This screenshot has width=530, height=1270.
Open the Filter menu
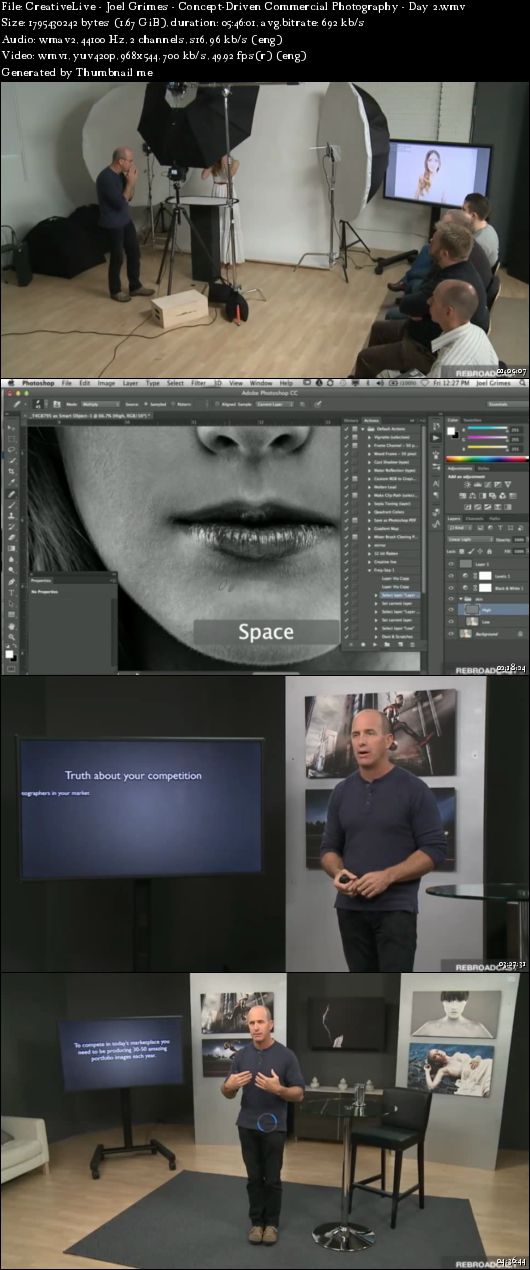198,383
